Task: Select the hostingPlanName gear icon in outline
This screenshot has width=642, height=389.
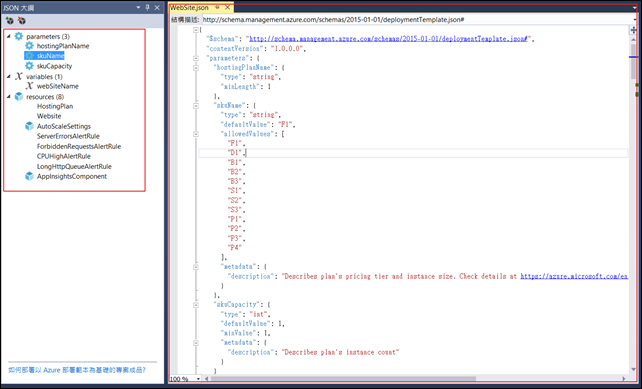Action: click(29, 46)
